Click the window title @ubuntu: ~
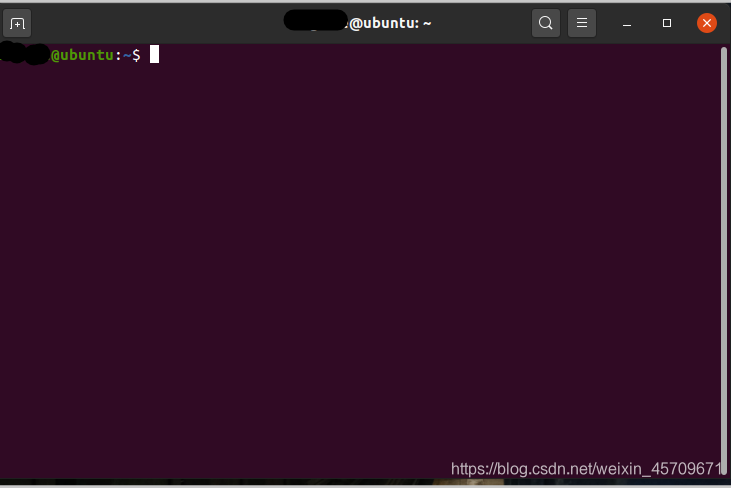 [x=390, y=23]
